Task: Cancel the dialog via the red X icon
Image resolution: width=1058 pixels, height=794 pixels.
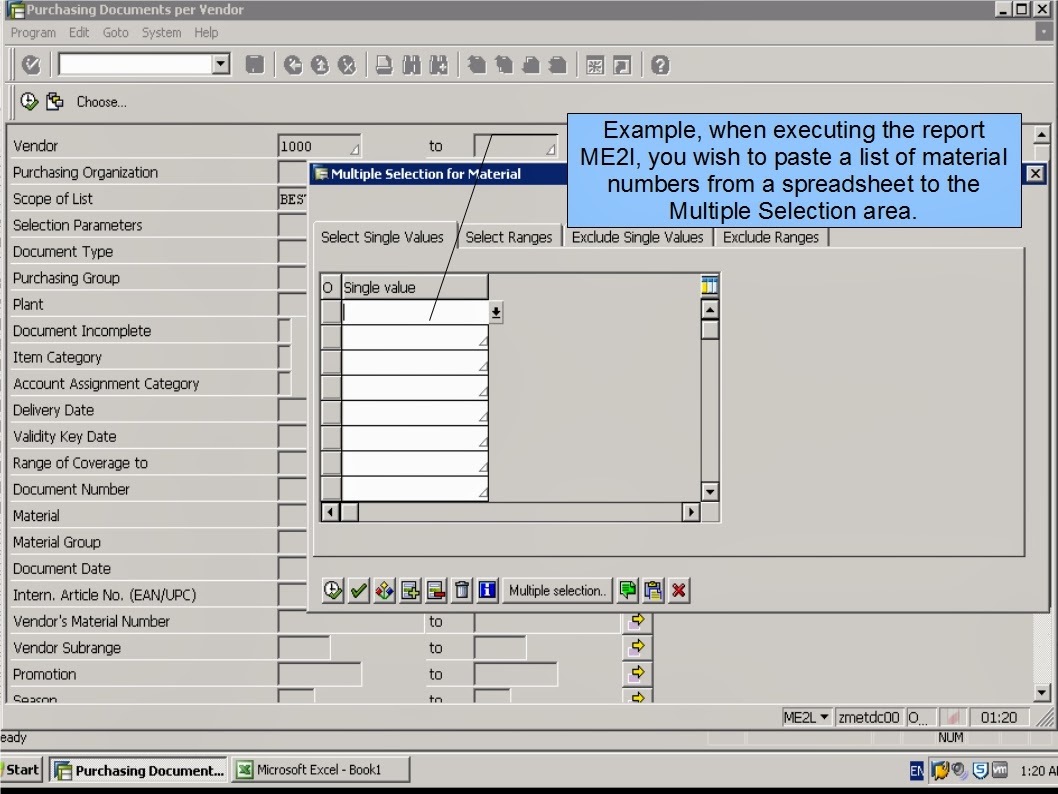Action: pos(679,590)
